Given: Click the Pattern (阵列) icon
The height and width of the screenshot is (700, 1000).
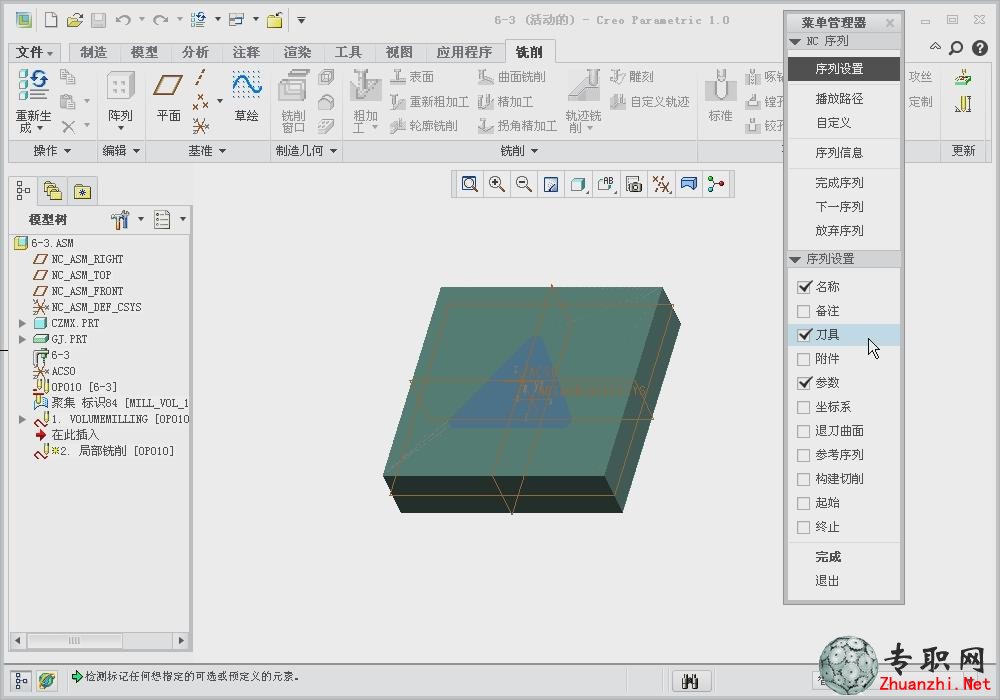Looking at the screenshot, I should (x=120, y=86).
